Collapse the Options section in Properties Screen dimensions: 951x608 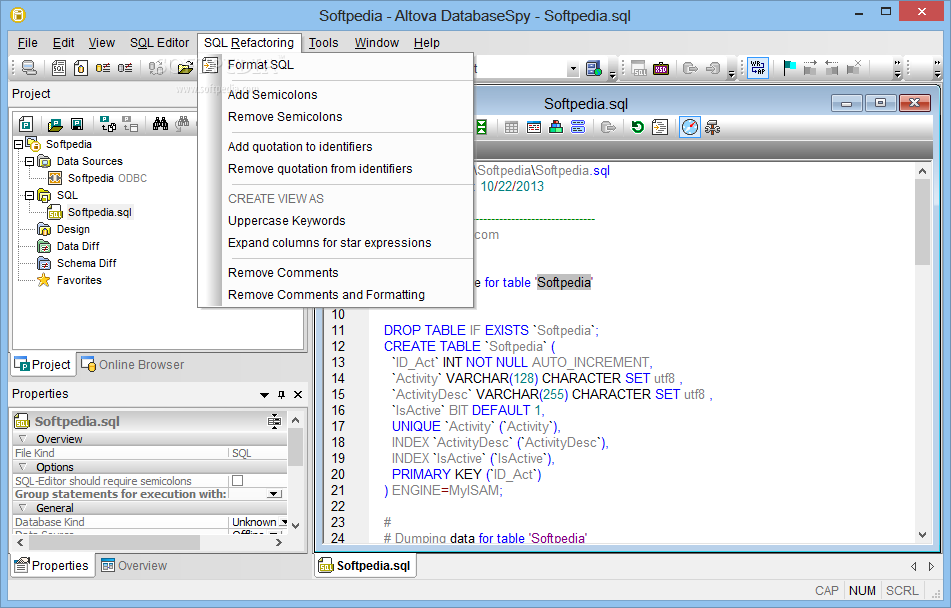tap(22, 467)
